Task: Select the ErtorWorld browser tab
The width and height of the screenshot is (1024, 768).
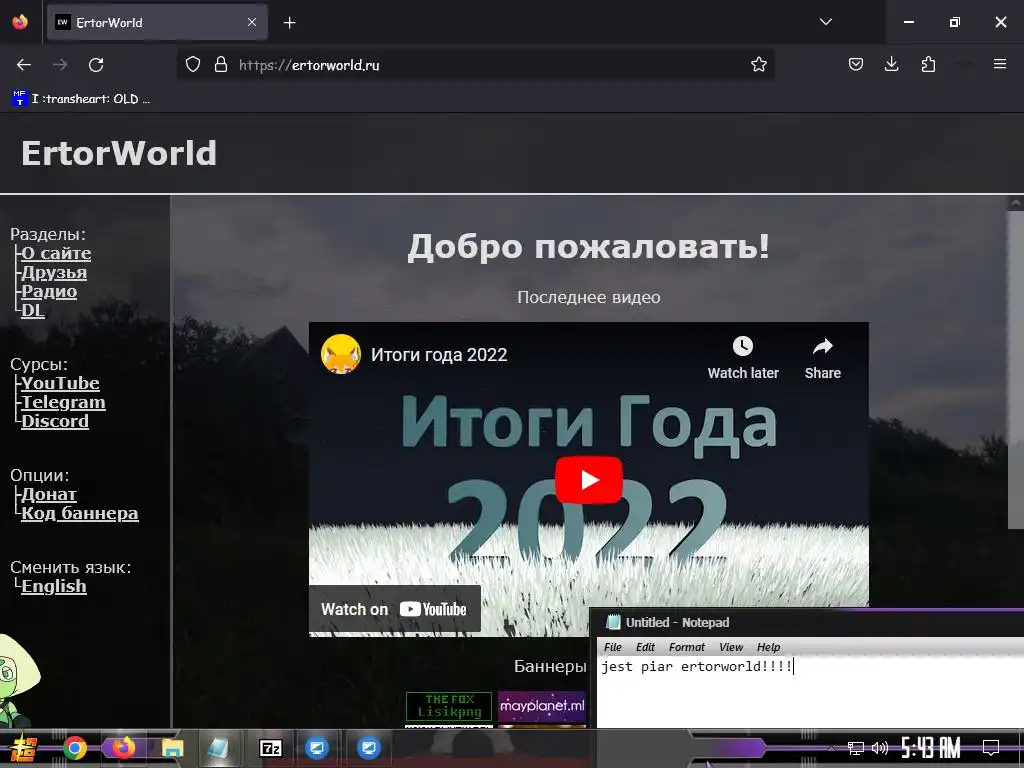Action: (157, 22)
